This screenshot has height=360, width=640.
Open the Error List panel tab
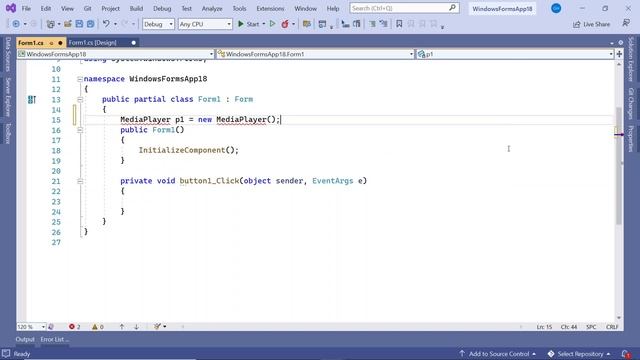[54, 339]
